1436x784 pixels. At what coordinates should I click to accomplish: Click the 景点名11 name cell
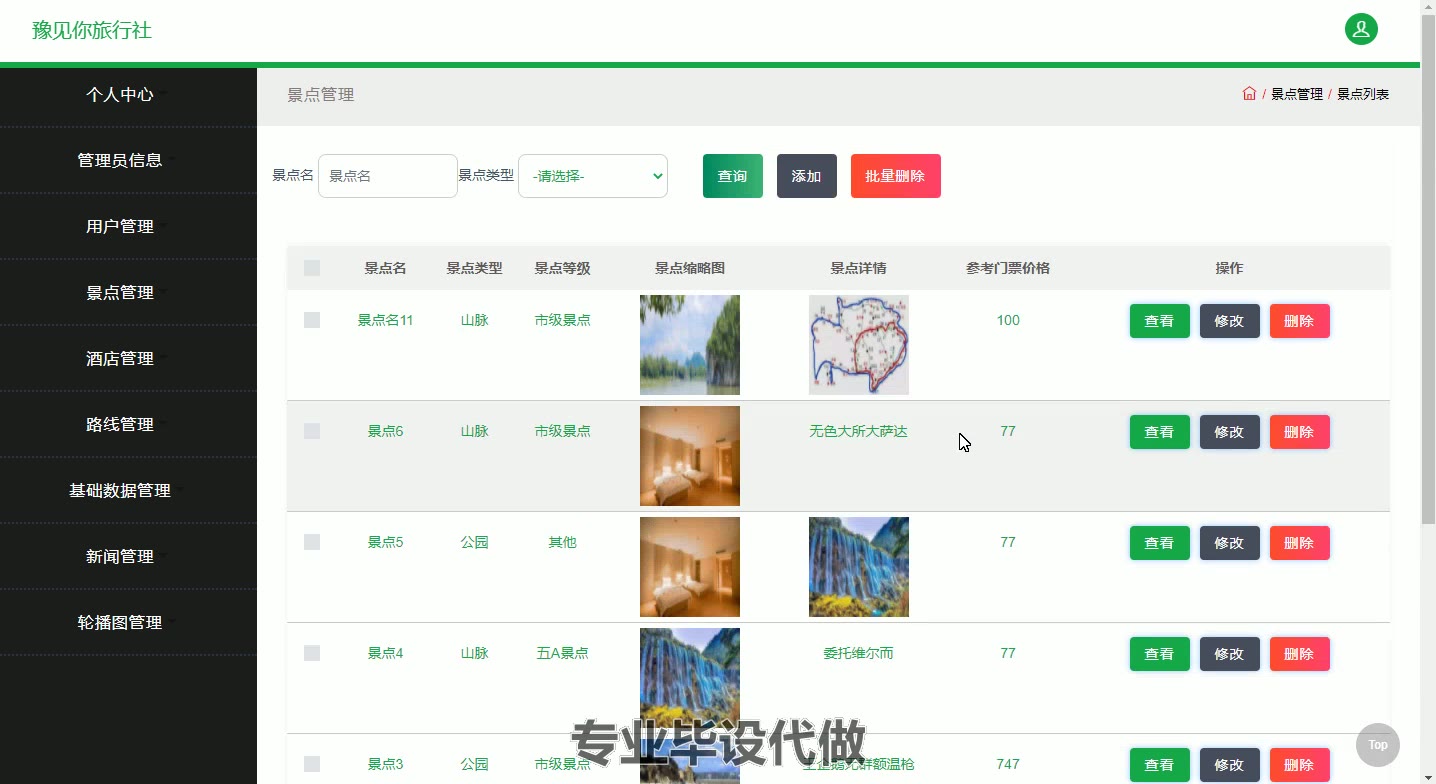385,320
